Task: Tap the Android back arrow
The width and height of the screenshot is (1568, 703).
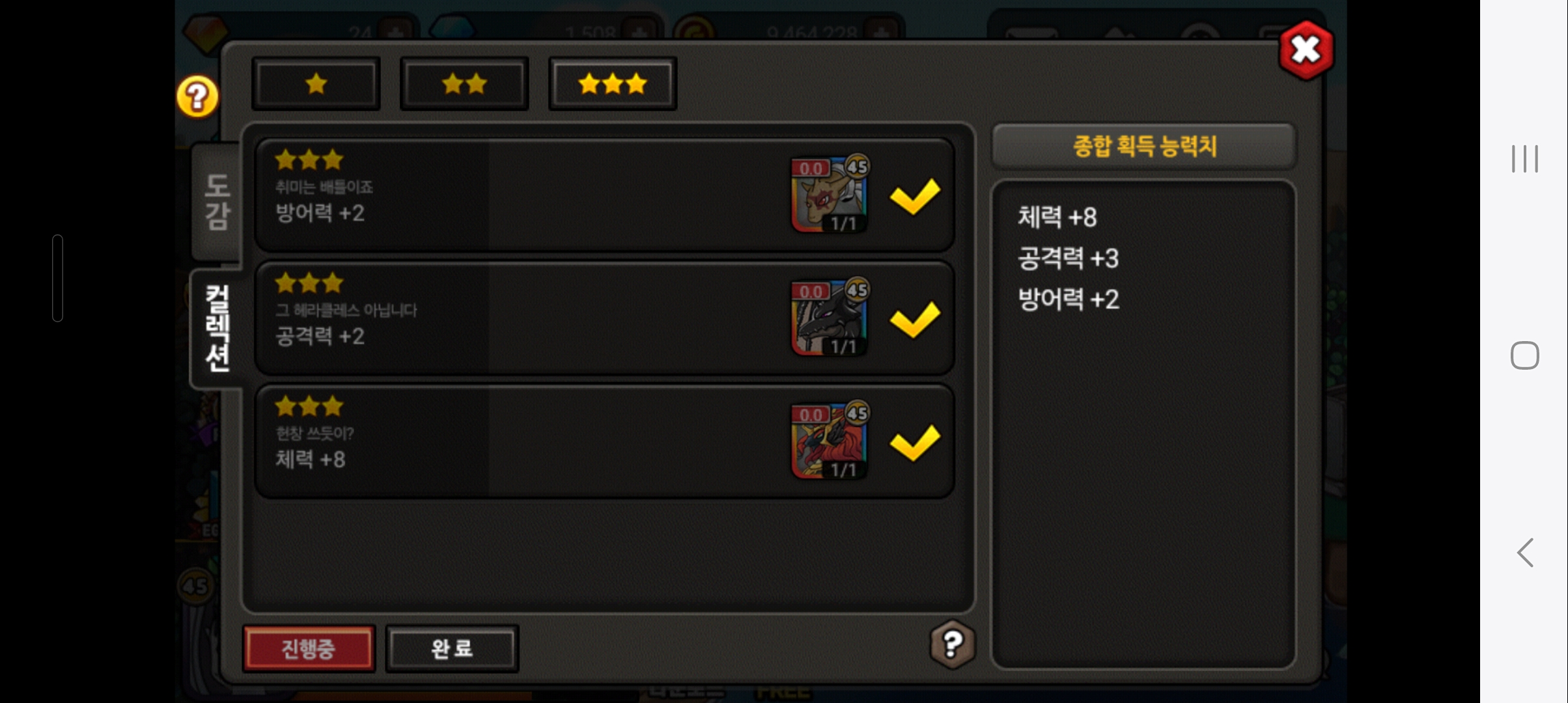Action: click(1525, 553)
